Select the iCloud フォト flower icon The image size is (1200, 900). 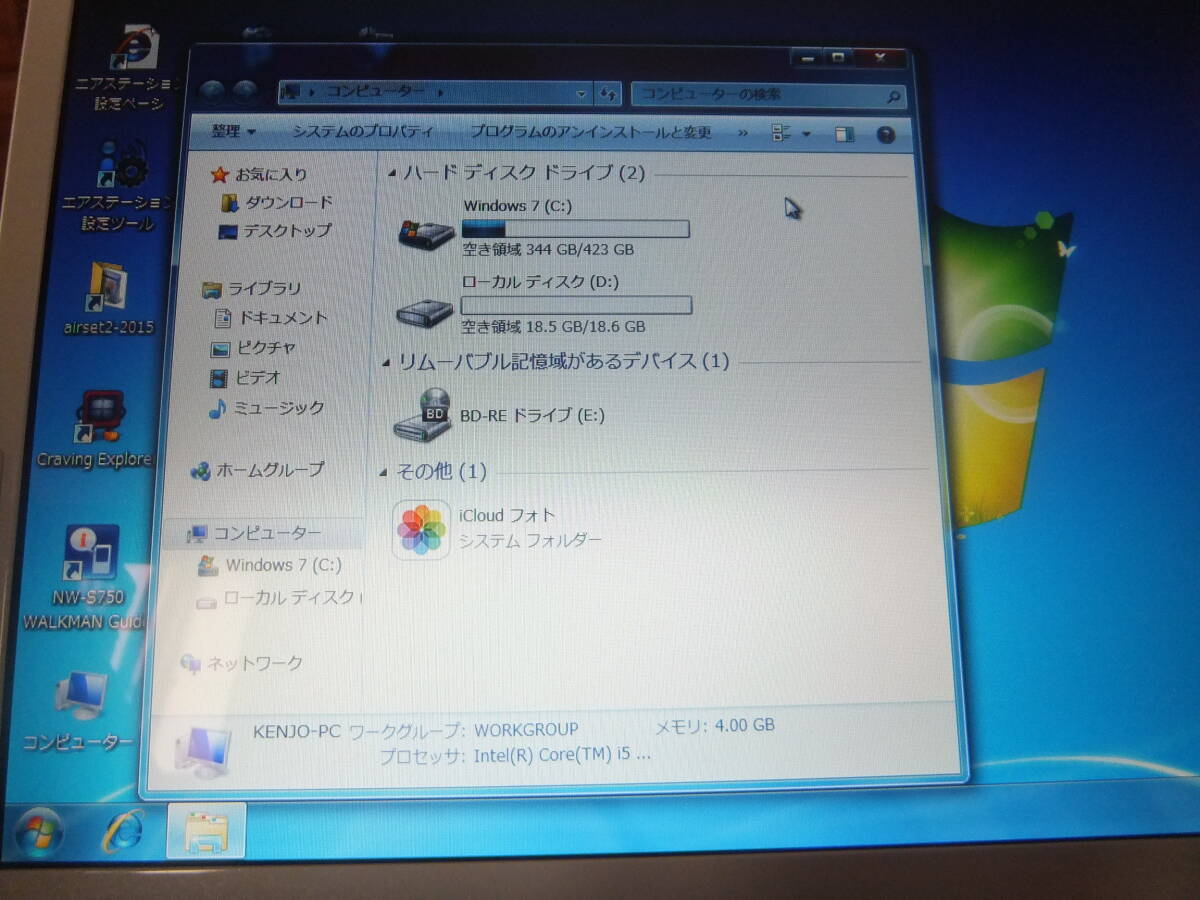tap(421, 529)
